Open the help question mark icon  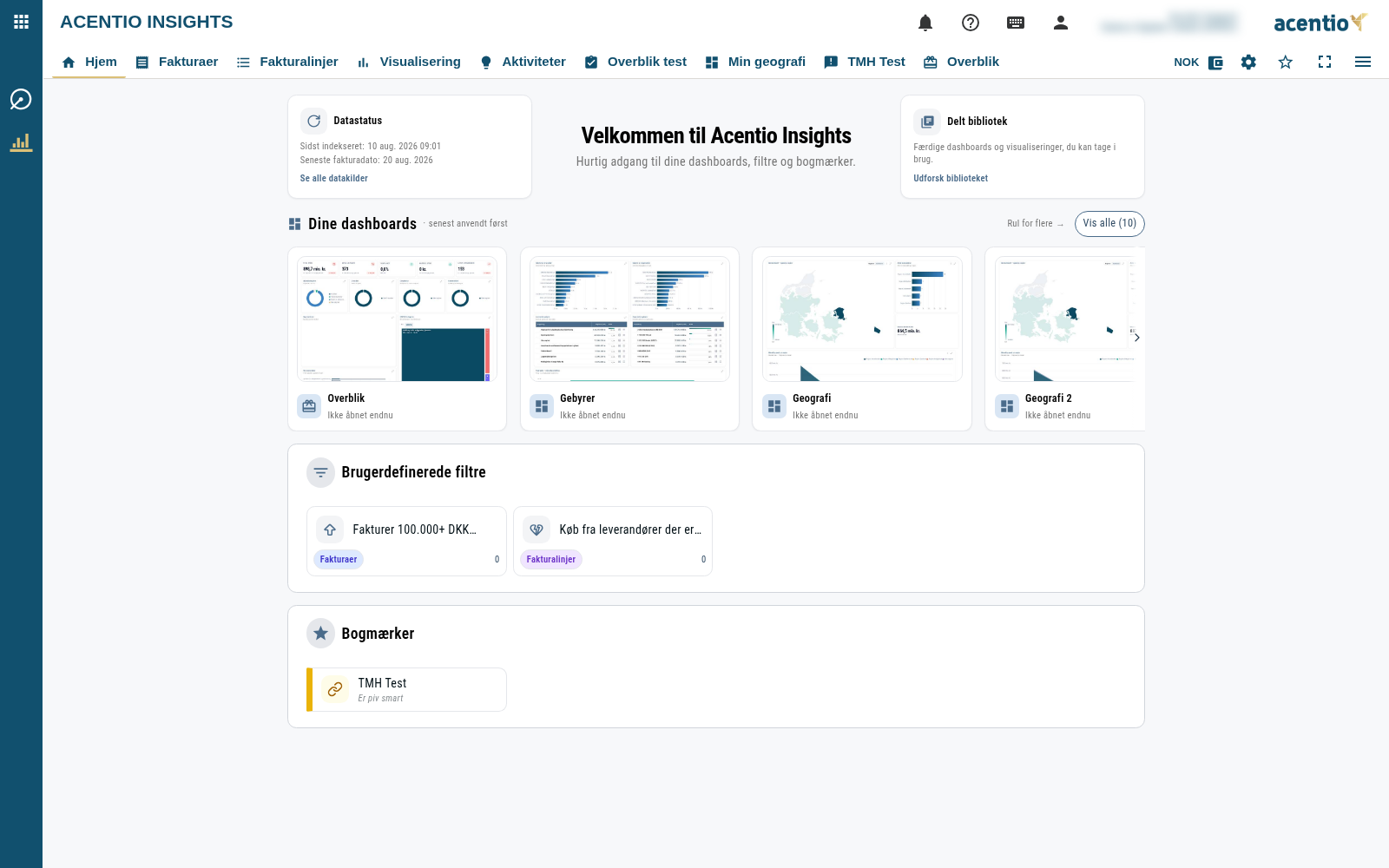(x=971, y=23)
